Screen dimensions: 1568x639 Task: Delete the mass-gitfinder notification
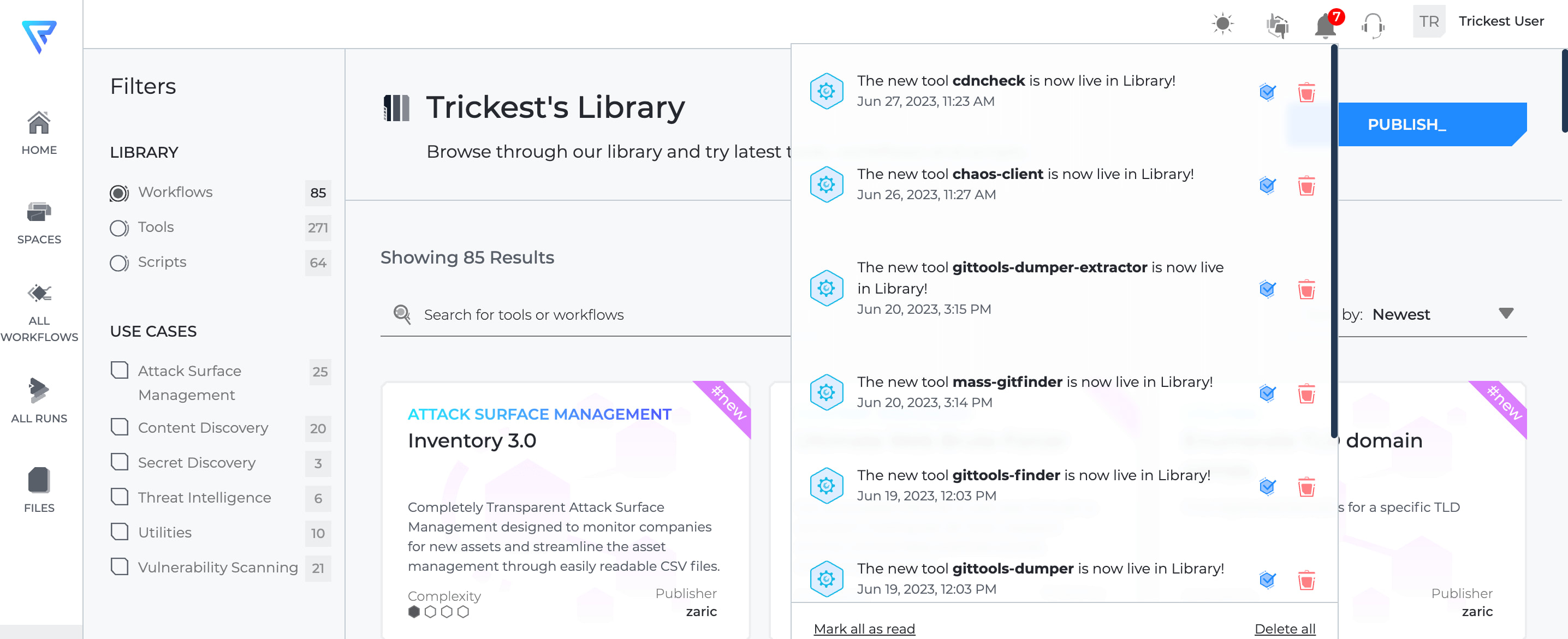coord(1306,393)
